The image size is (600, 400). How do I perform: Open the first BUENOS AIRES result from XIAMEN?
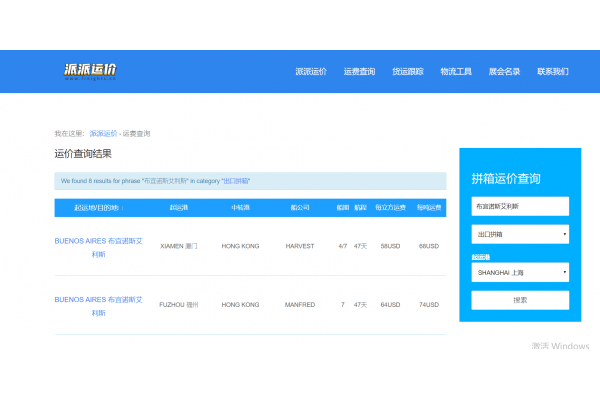(98, 245)
